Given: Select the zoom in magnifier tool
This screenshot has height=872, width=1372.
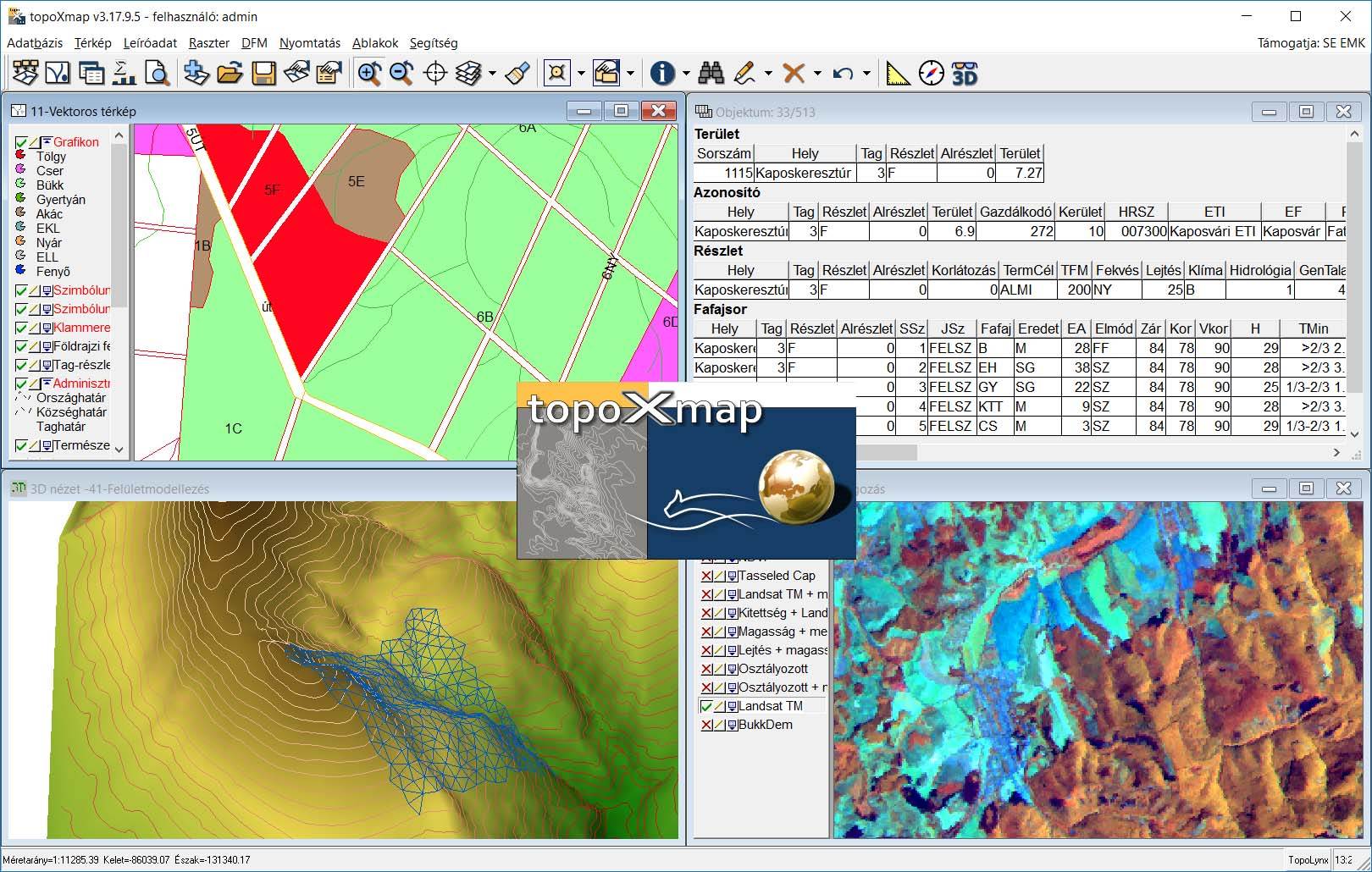Looking at the screenshot, I should pos(369,74).
